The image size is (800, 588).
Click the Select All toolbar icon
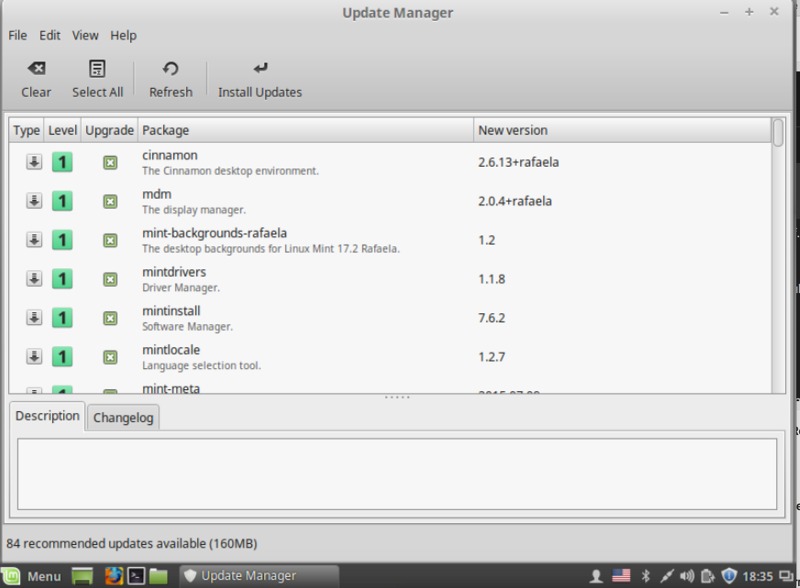click(x=97, y=69)
